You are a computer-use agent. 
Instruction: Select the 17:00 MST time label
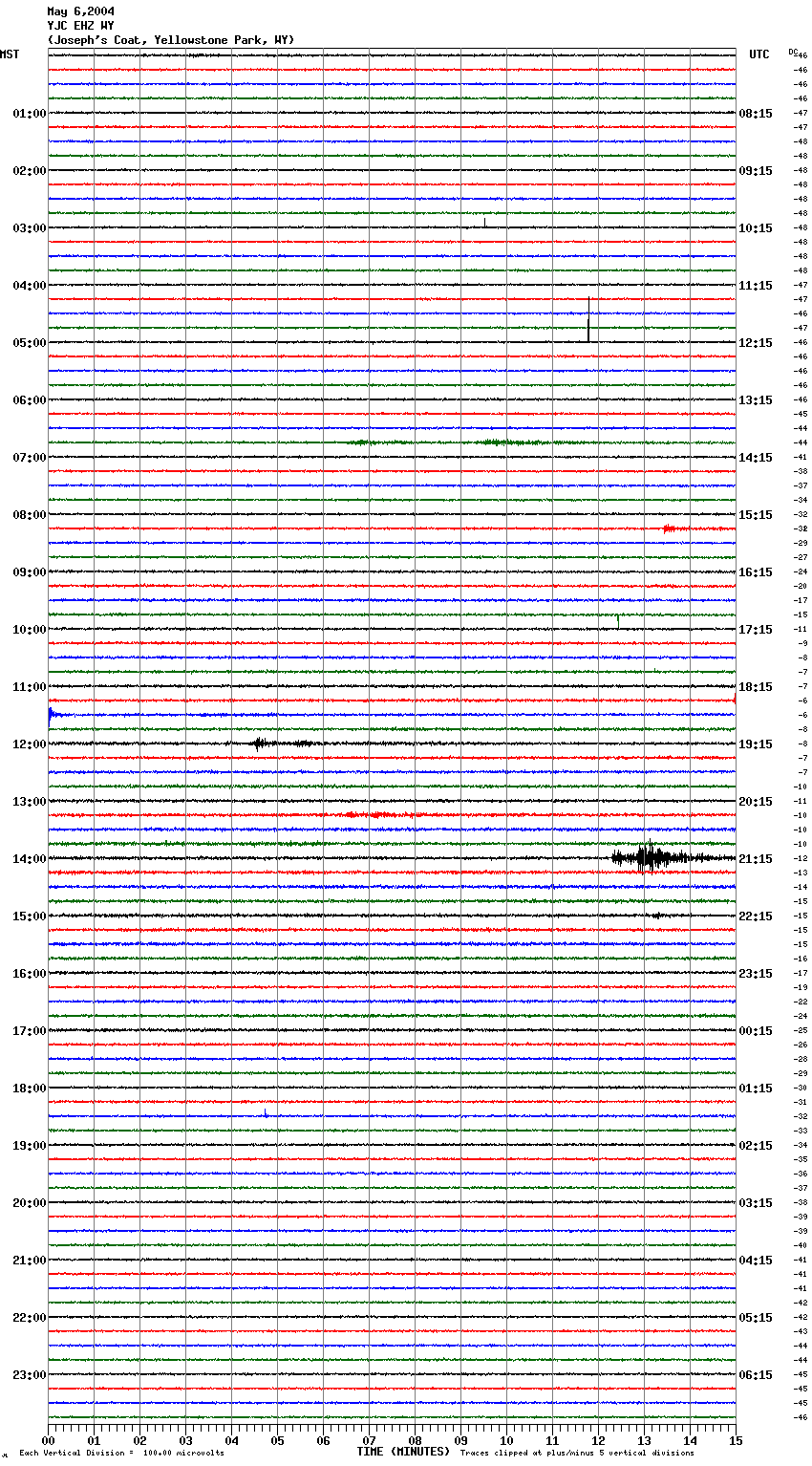click(x=30, y=1031)
